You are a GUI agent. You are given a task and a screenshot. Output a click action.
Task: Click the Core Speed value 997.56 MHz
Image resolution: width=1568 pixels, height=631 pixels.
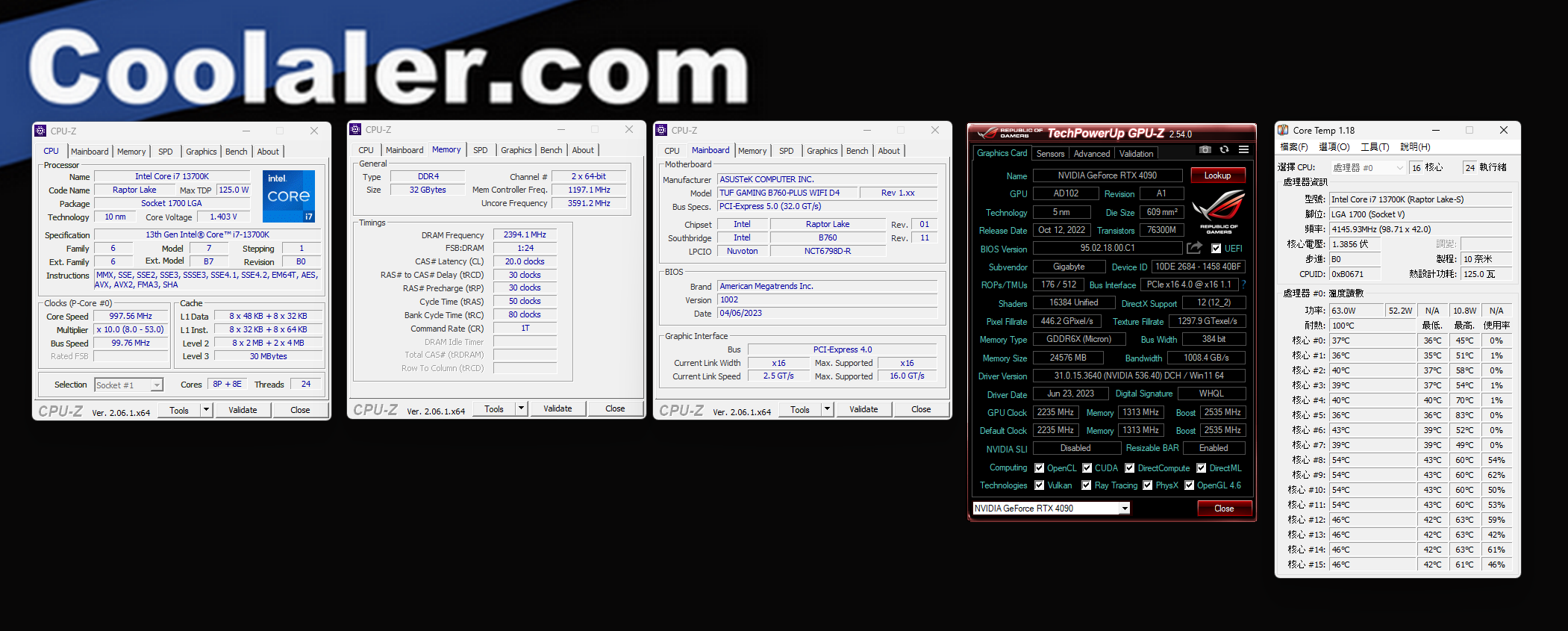coord(131,316)
